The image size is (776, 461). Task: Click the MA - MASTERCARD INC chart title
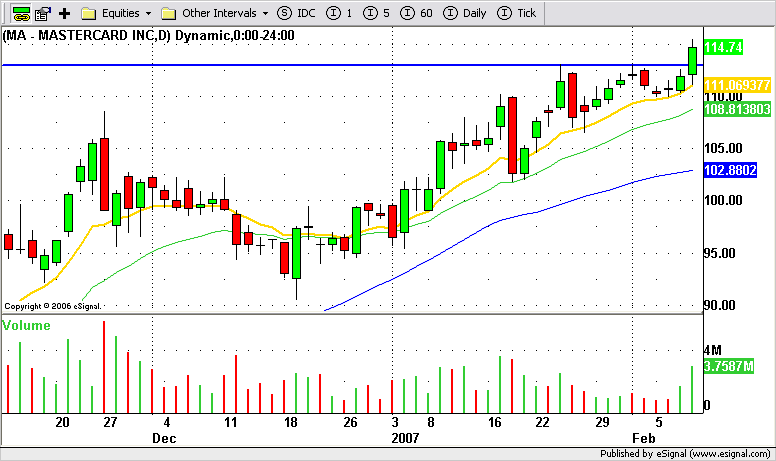pyautogui.click(x=148, y=36)
